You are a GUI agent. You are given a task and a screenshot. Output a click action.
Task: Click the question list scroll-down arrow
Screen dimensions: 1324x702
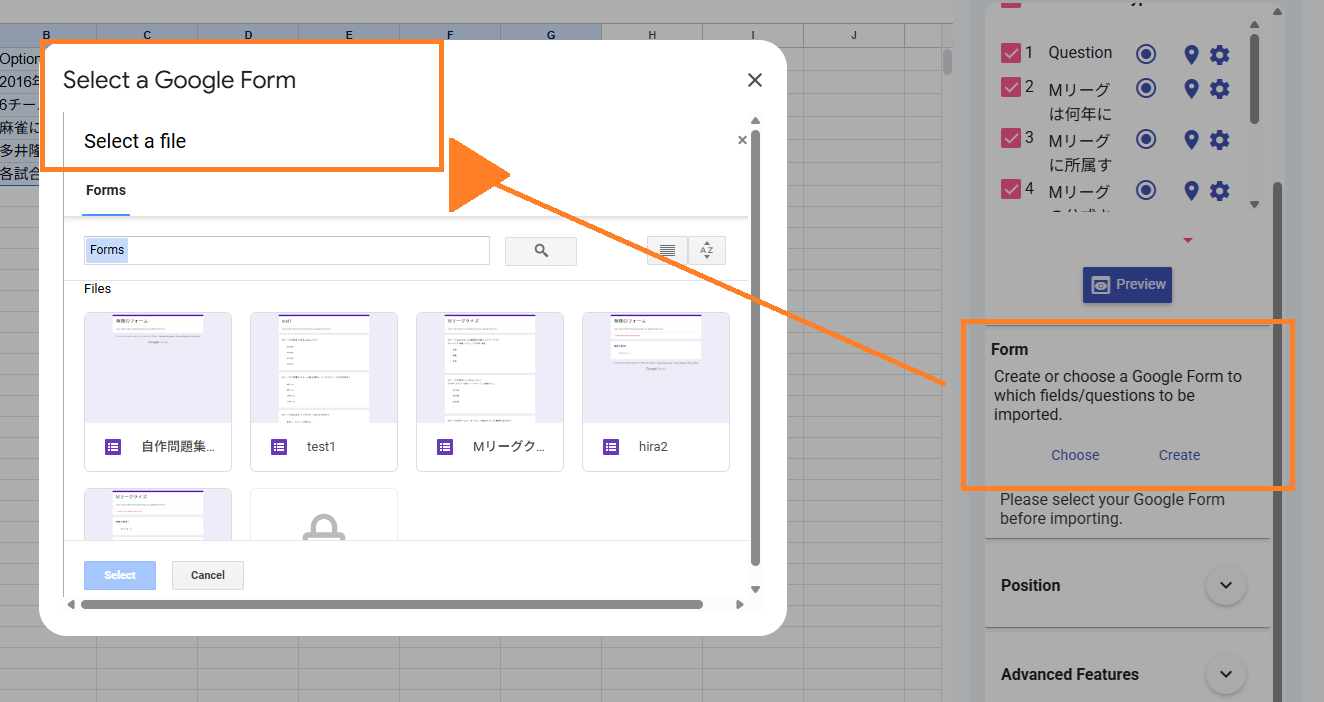pos(1255,204)
